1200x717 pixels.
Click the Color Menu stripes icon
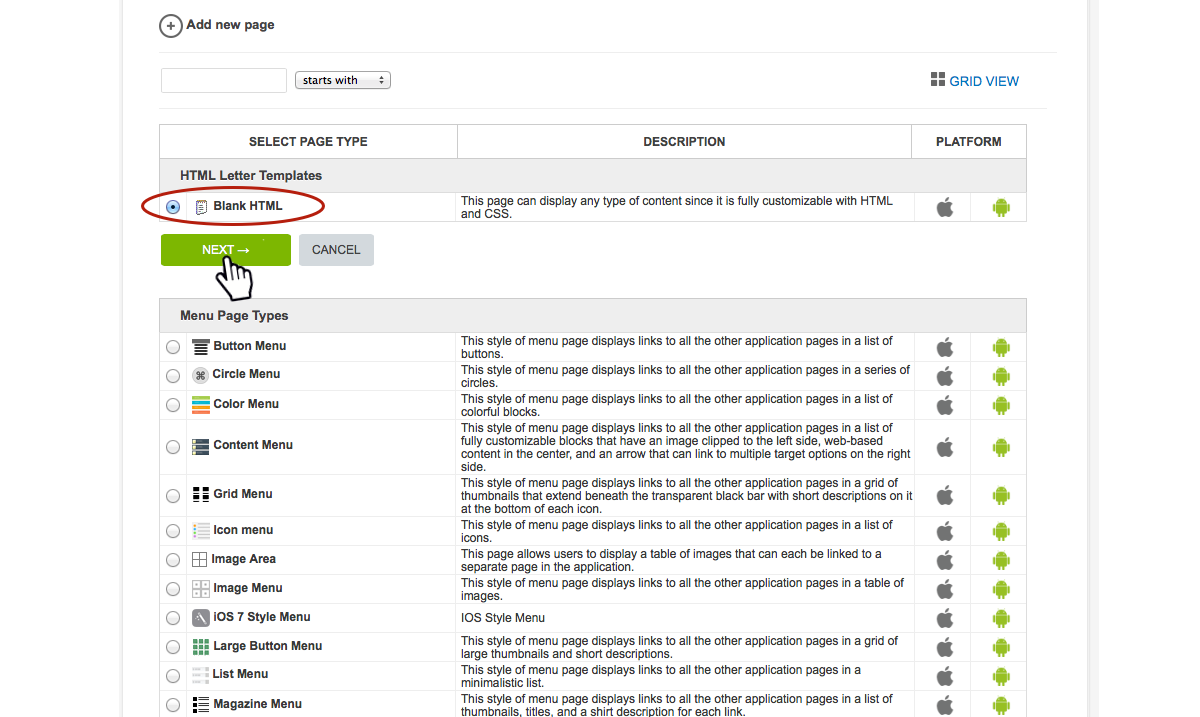201,404
